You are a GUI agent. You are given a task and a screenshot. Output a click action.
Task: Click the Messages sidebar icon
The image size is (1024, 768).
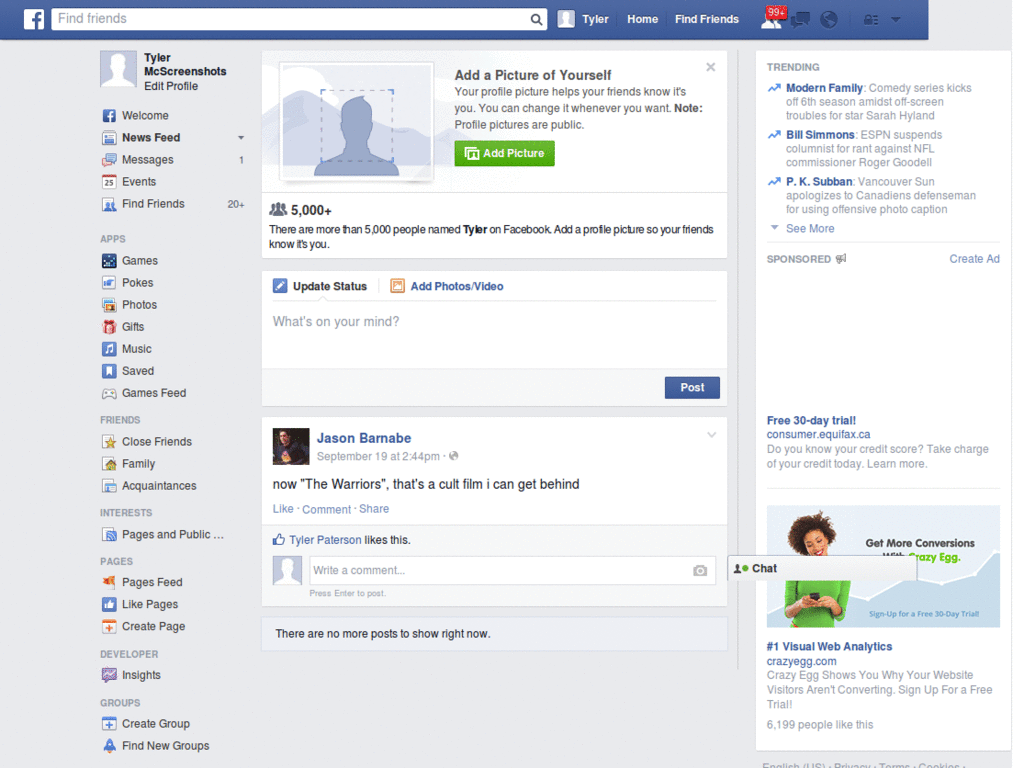(x=109, y=160)
